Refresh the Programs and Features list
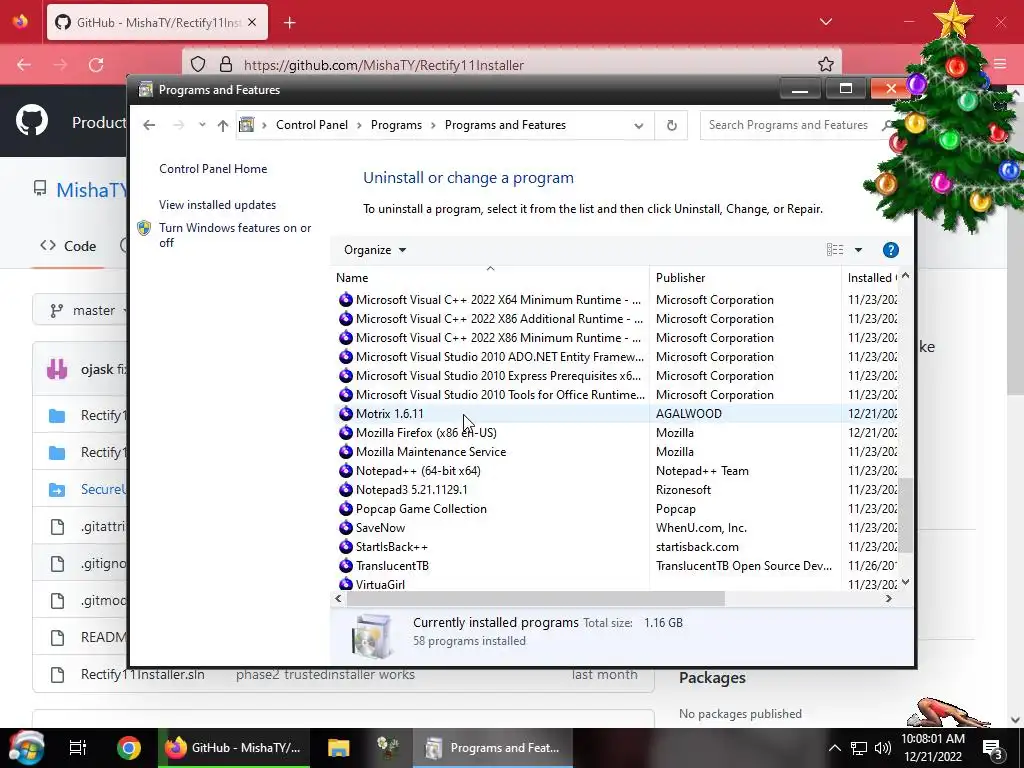Screen dimensions: 1024x768 (671, 125)
